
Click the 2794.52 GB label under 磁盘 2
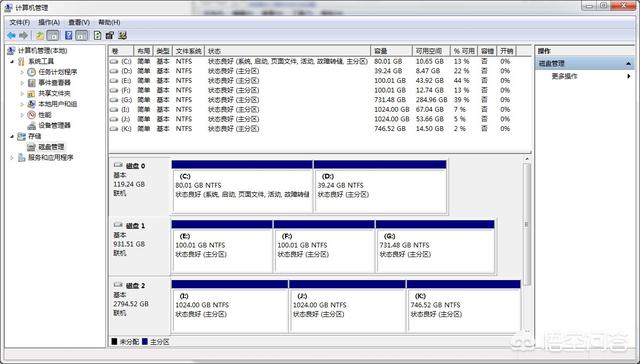pyautogui.click(x=131, y=304)
